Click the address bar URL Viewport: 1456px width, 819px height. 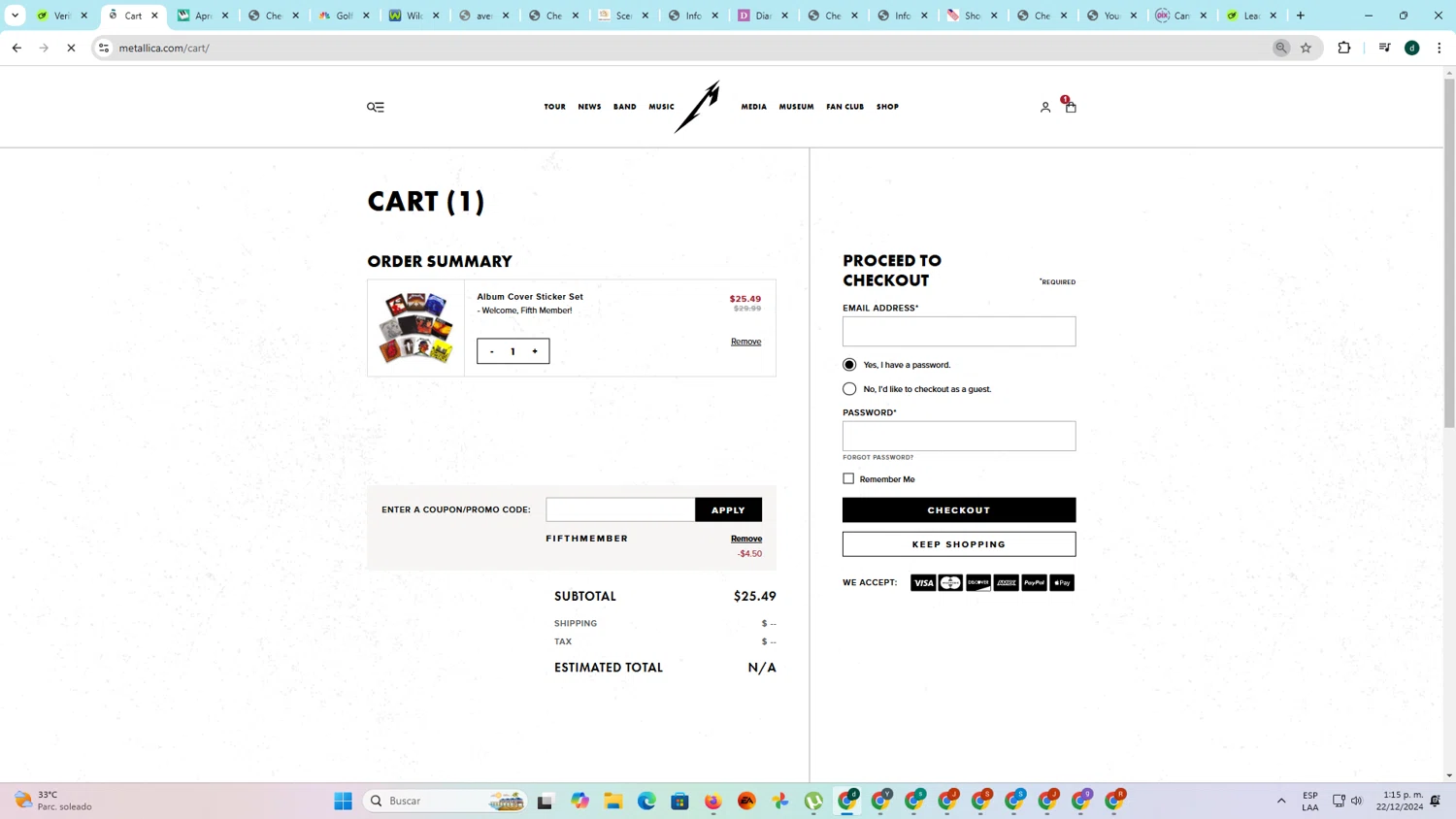click(x=164, y=48)
